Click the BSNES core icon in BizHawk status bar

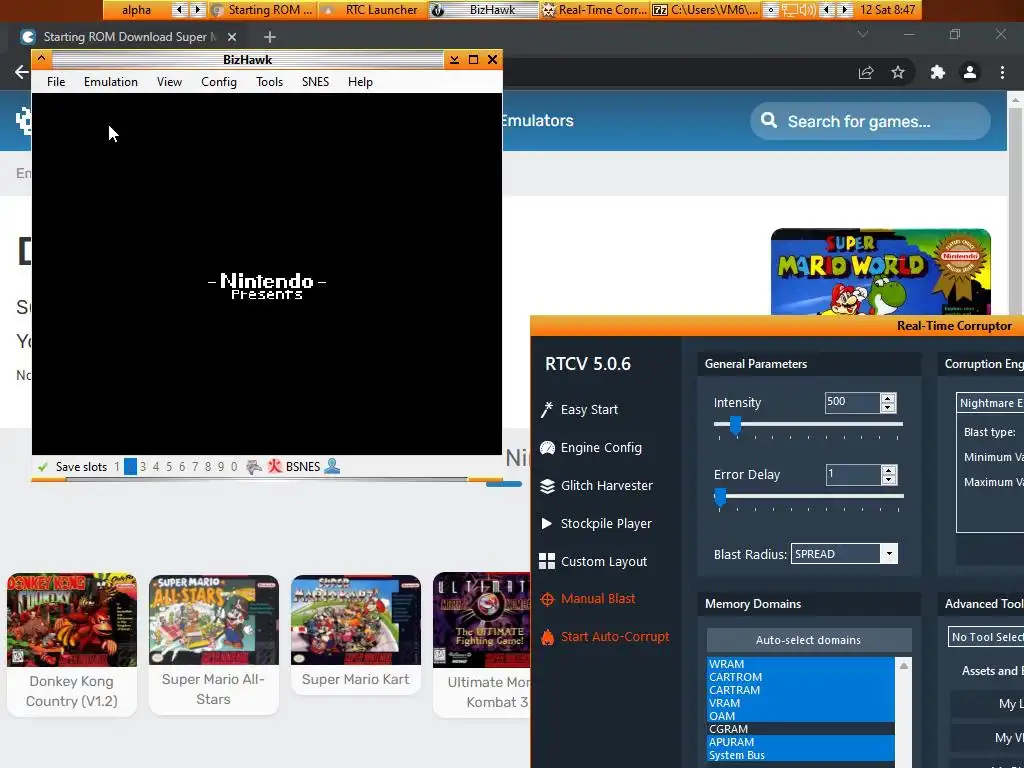click(x=275, y=466)
